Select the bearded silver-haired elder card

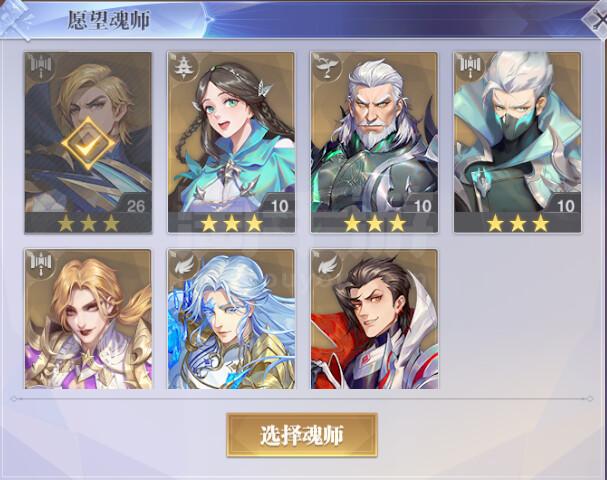point(374,142)
